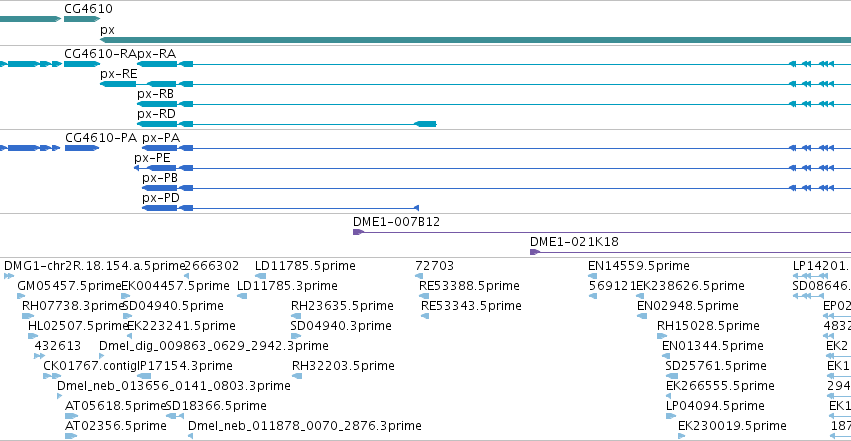Click the AT05618.5prime EST label
The width and height of the screenshot is (851, 441).
click(115, 406)
